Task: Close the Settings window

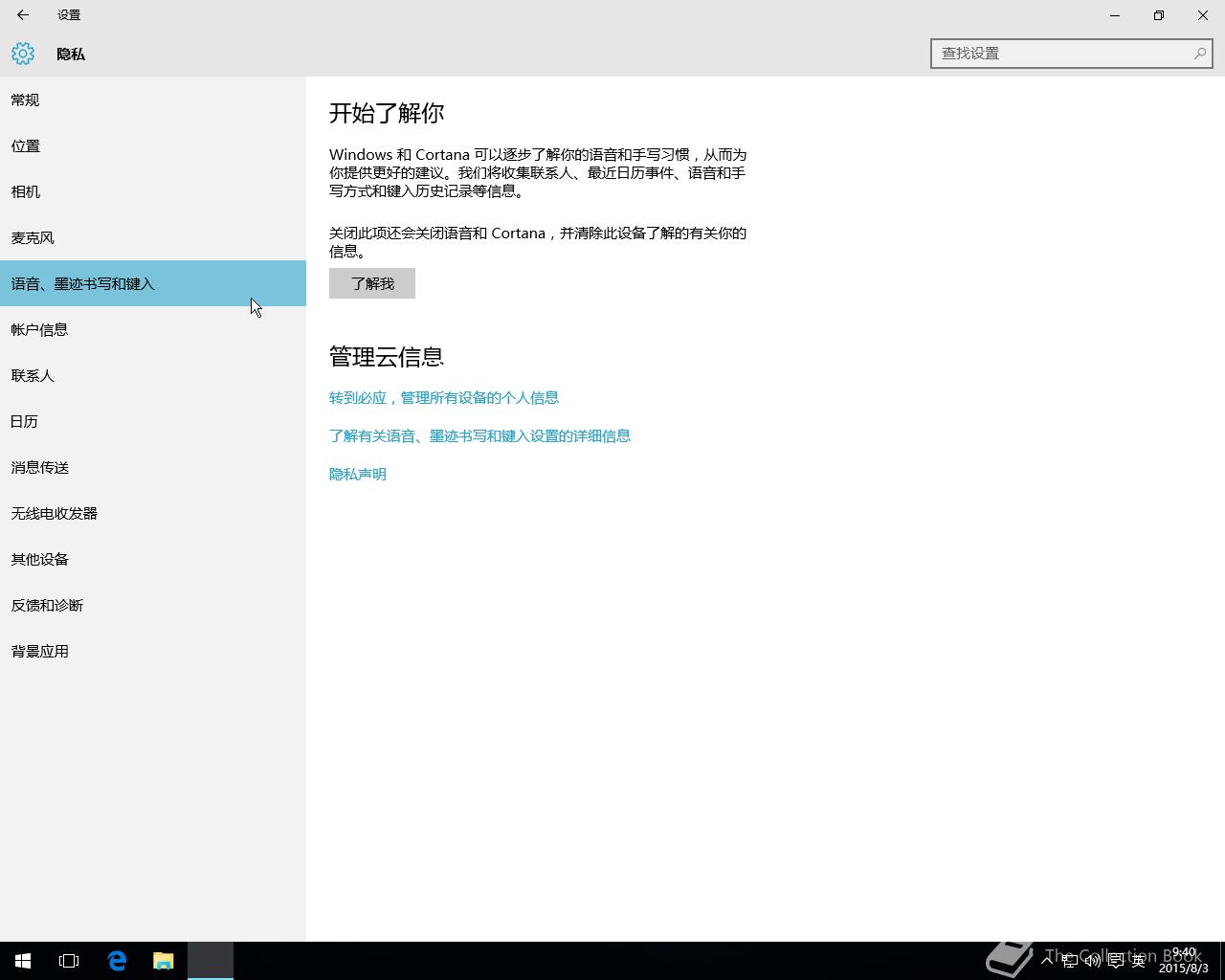Action: tap(1203, 15)
